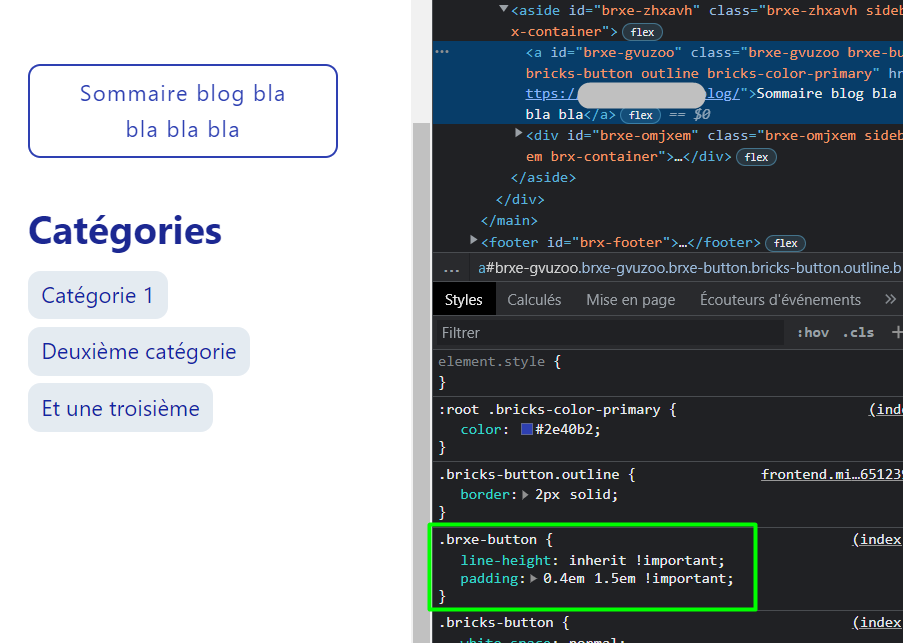
Task: Toggle the .cls class editor
Action: (858, 332)
